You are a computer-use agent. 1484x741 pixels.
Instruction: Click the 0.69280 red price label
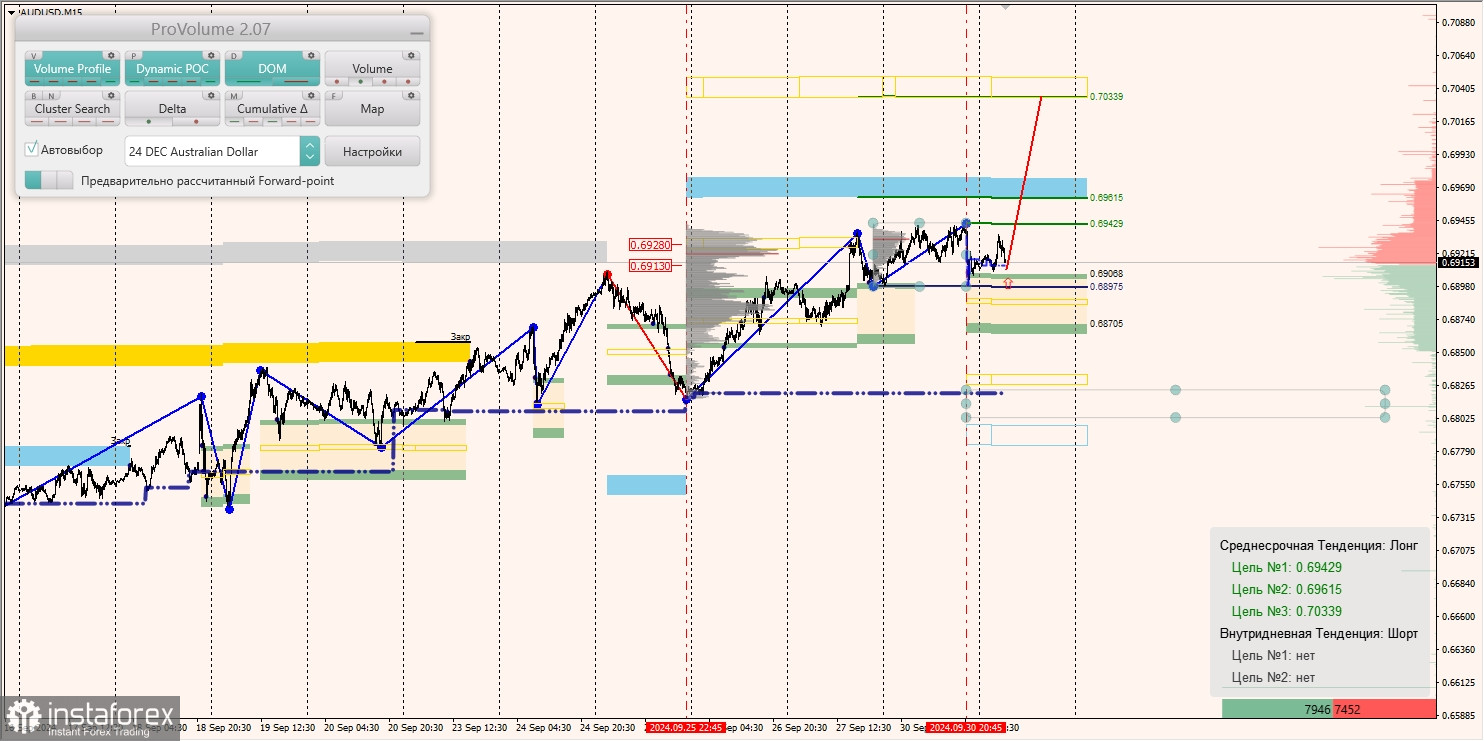650,244
